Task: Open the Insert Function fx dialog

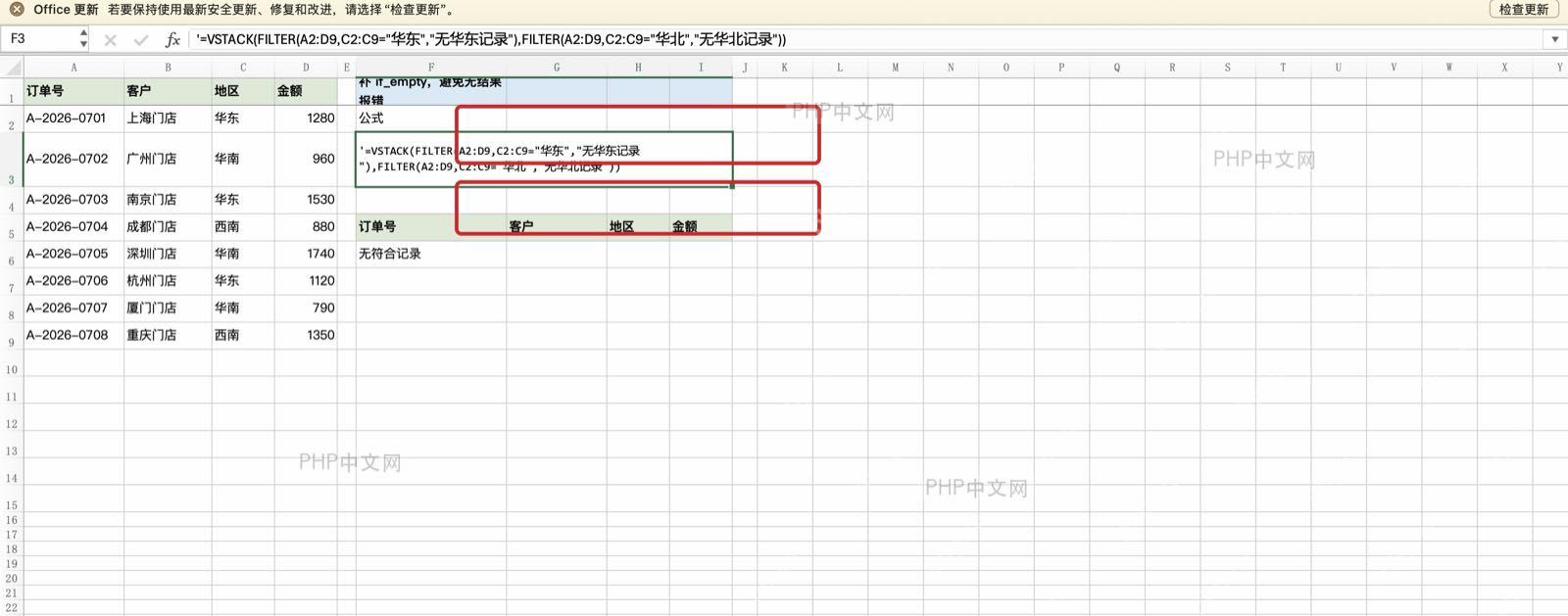Action: (x=172, y=40)
